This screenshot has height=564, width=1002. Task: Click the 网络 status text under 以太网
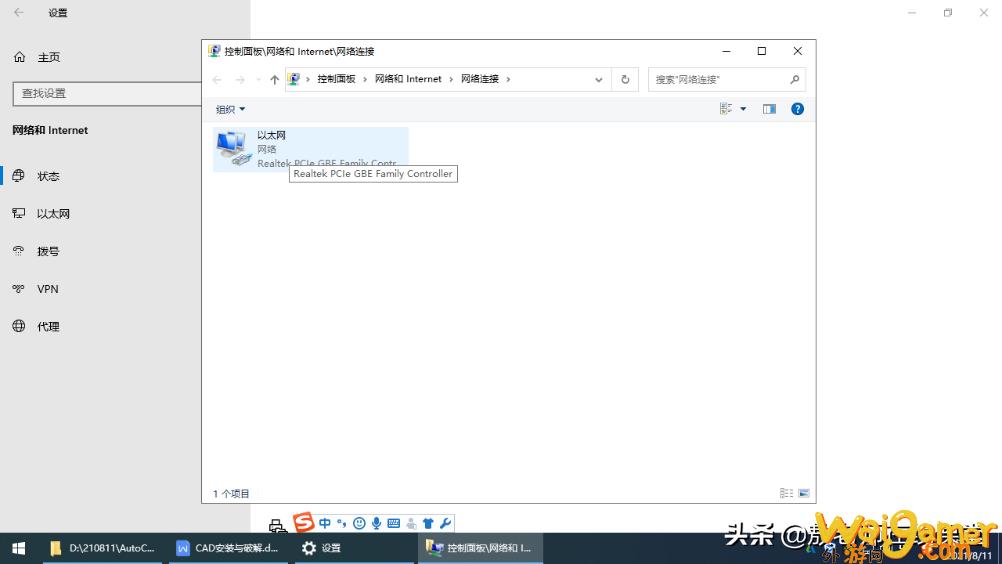266,149
